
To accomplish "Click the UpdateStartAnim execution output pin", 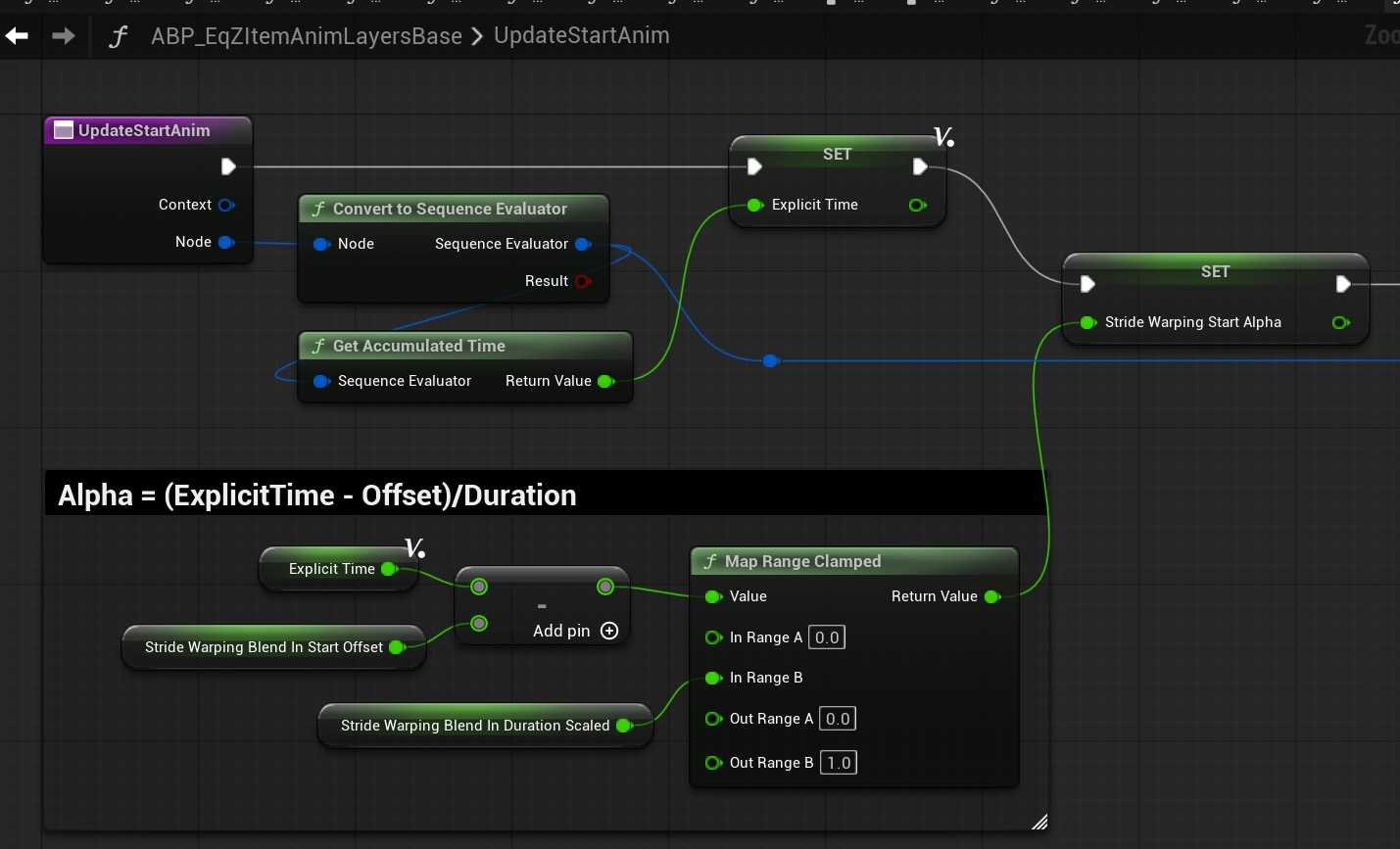I will pyautogui.click(x=228, y=166).
